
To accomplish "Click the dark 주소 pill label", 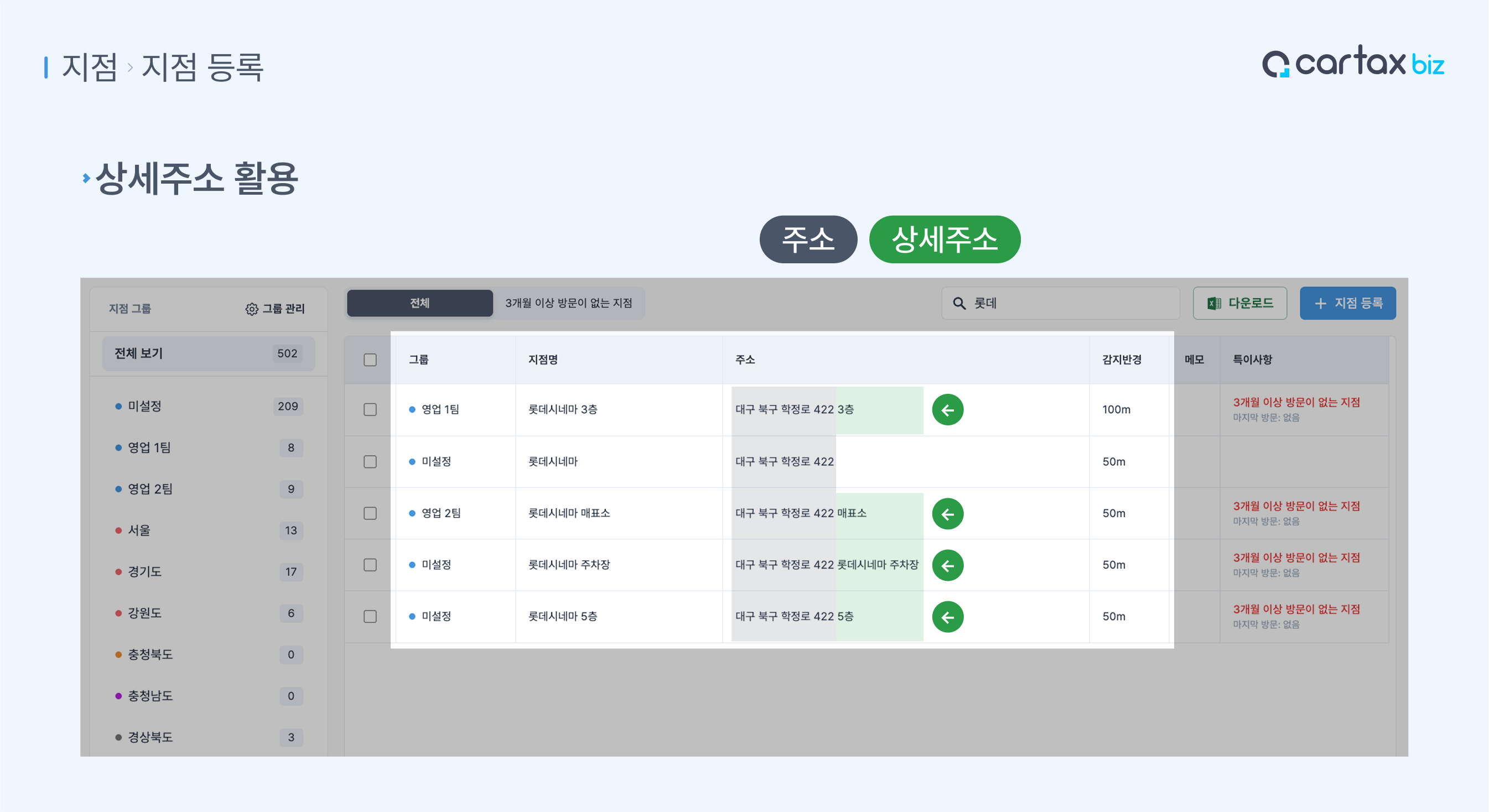I will pyautogui.click(x=807, y=240).
